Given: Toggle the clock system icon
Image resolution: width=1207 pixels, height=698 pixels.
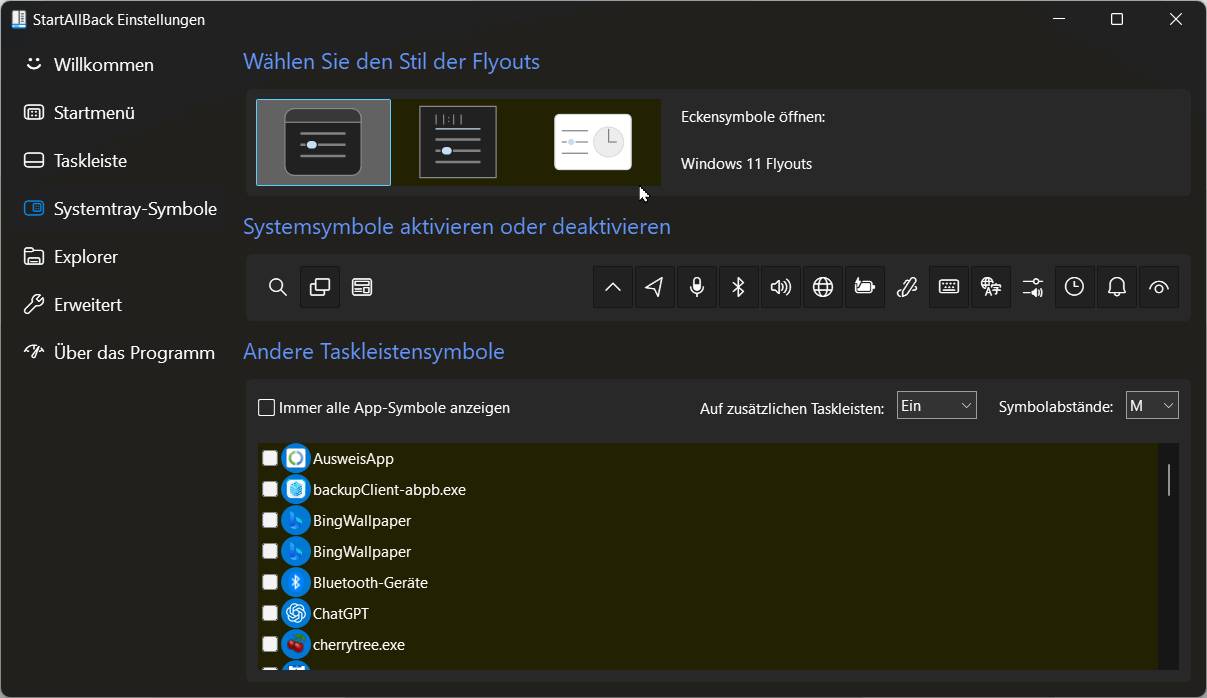Looking at the screenshot, I should (1074, 287).
